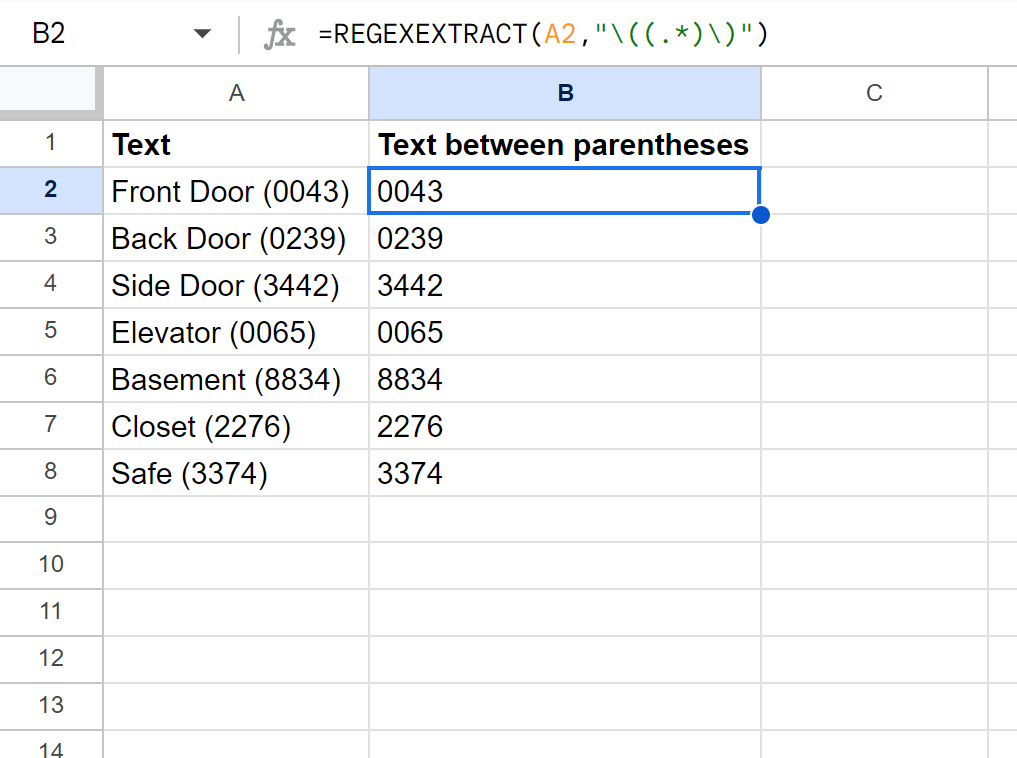Select column B header
Screen dimensions: 1017x758
(x=565, y=93)
